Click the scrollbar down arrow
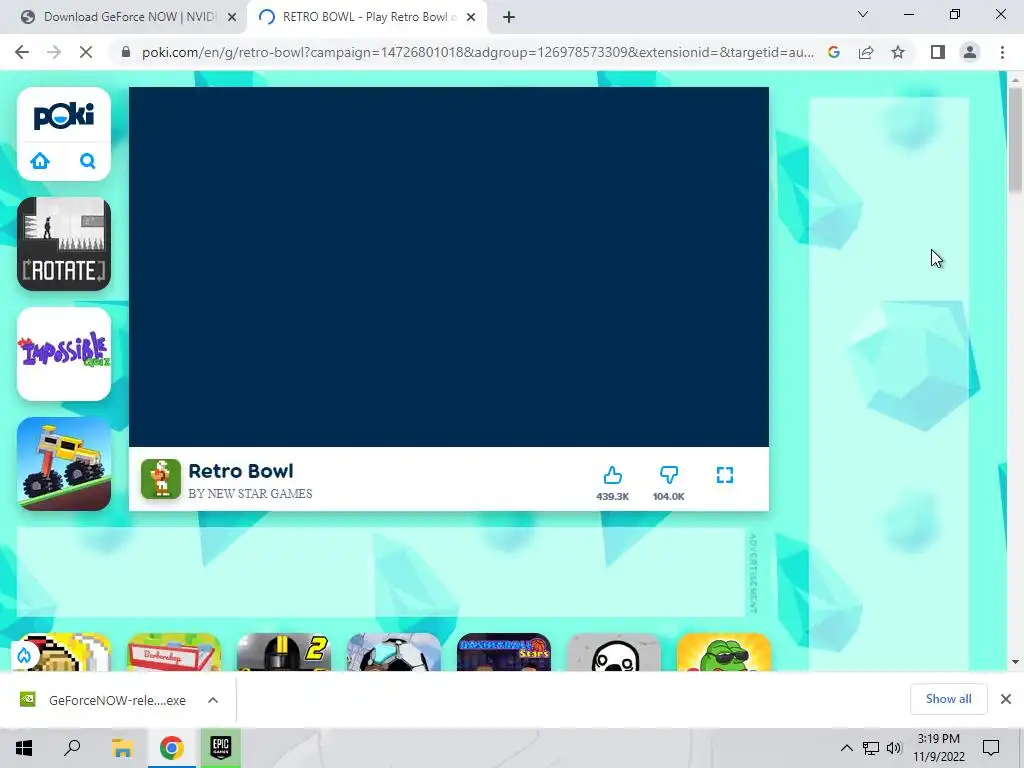The height and width of the screenshot is (768, 1024). pos(1015,662)
